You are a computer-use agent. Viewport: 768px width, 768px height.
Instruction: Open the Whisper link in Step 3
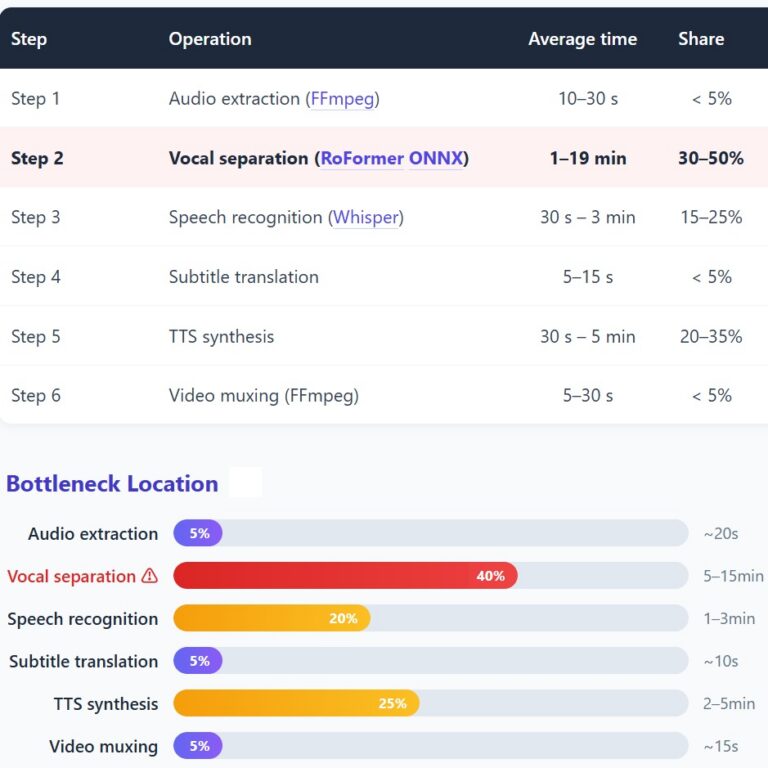(x=365, y=217)
